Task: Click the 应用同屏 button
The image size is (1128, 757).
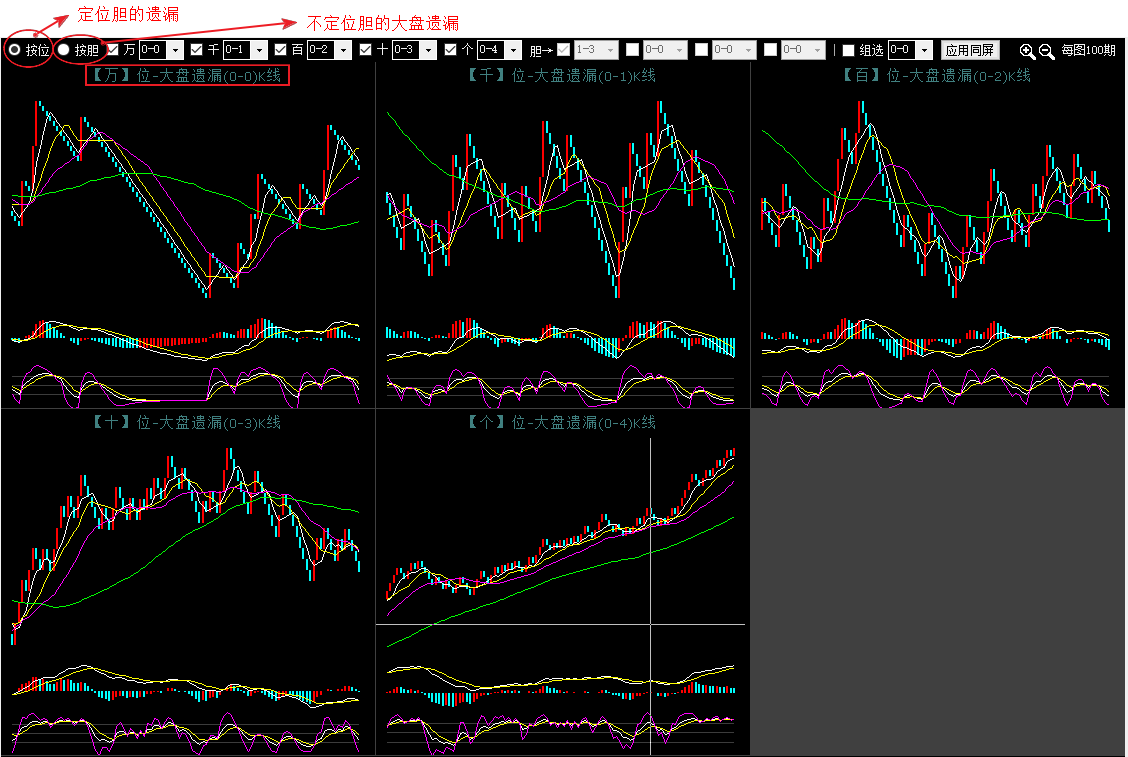Action: [970, 50]
